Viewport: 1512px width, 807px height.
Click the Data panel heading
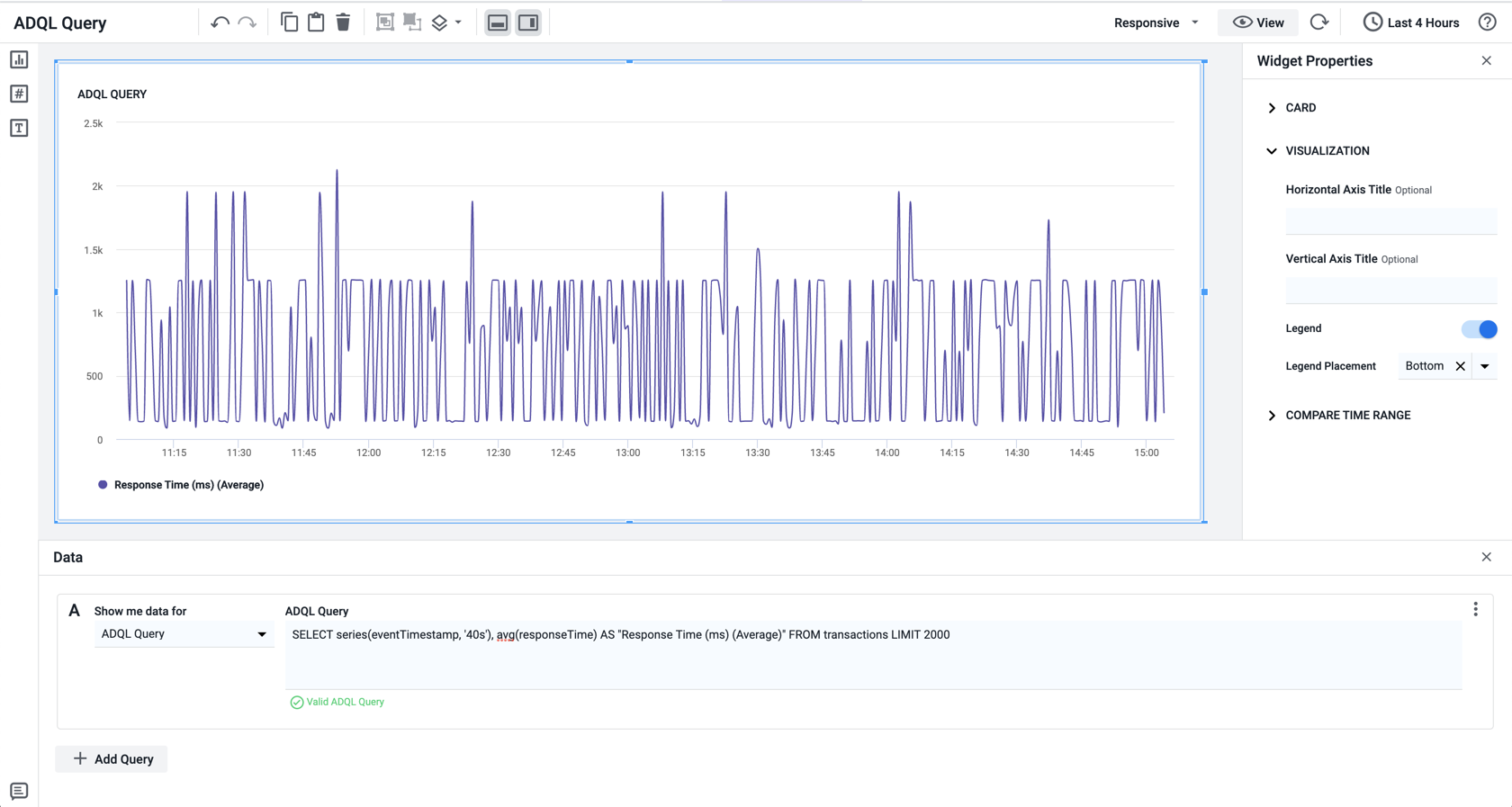point(68,558)
